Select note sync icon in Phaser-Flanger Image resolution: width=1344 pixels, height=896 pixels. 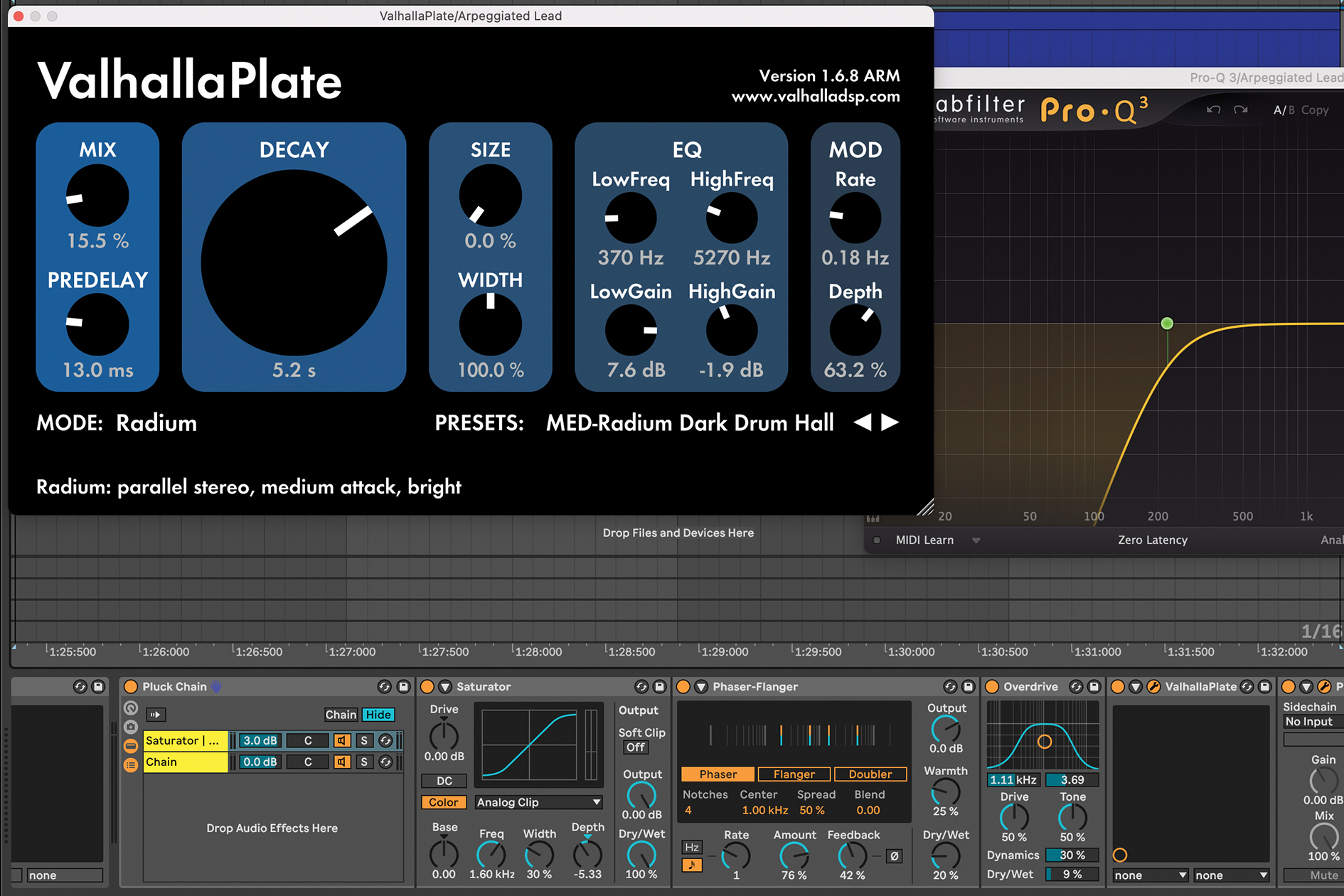pyautogui.click(x=692, y=865)
